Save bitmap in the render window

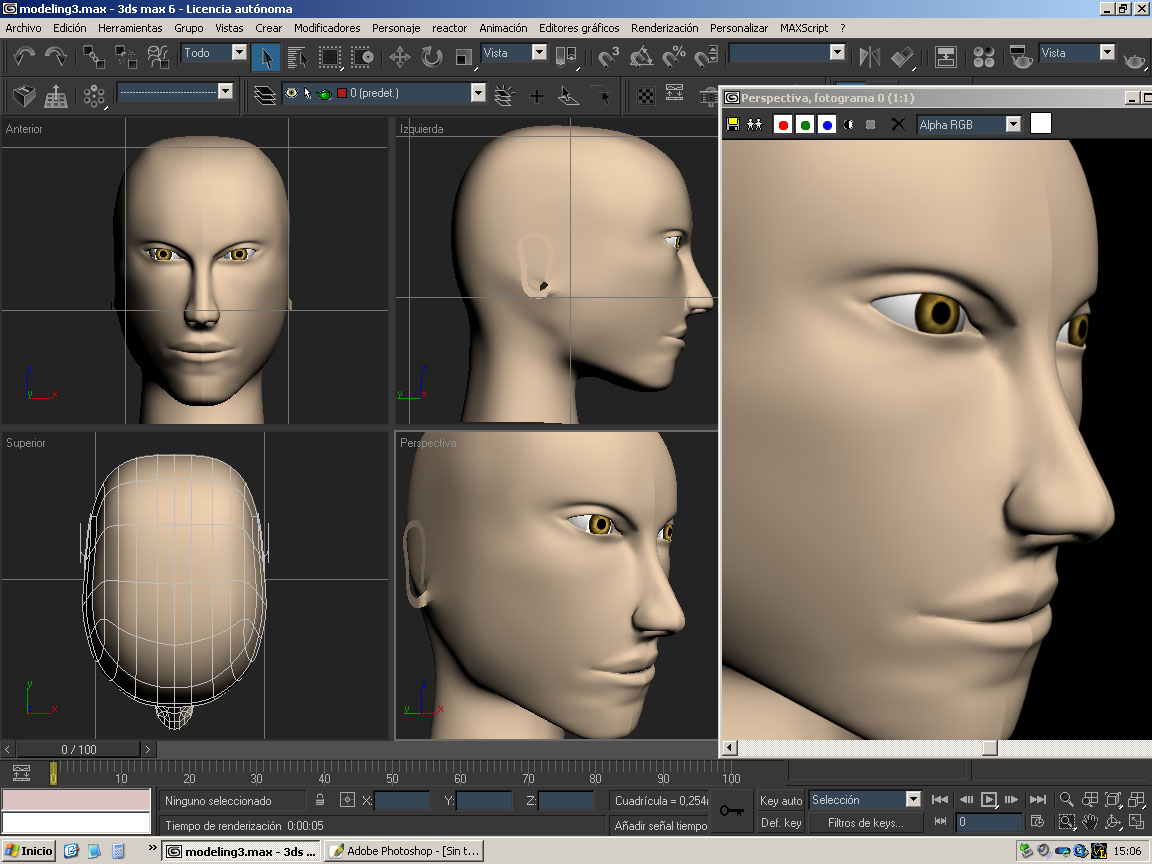[x=732, y=124]
